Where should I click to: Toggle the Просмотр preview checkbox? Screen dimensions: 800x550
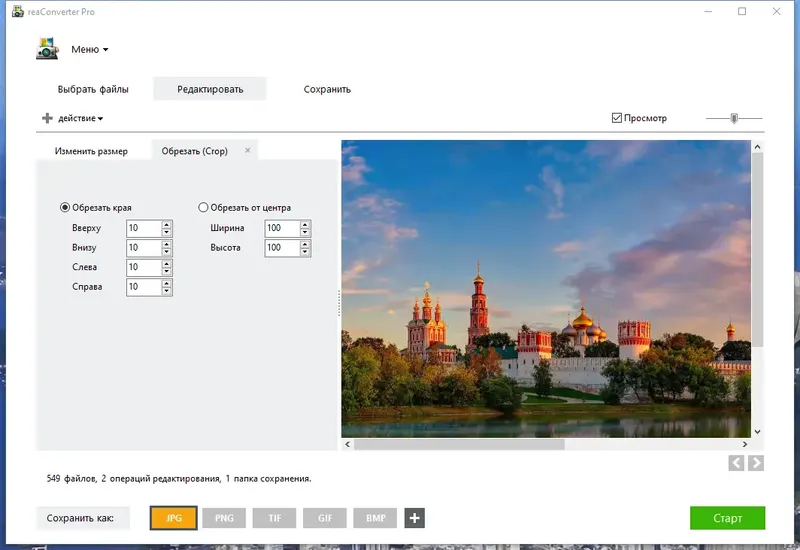pyautogui.click(x=616, y=118)
